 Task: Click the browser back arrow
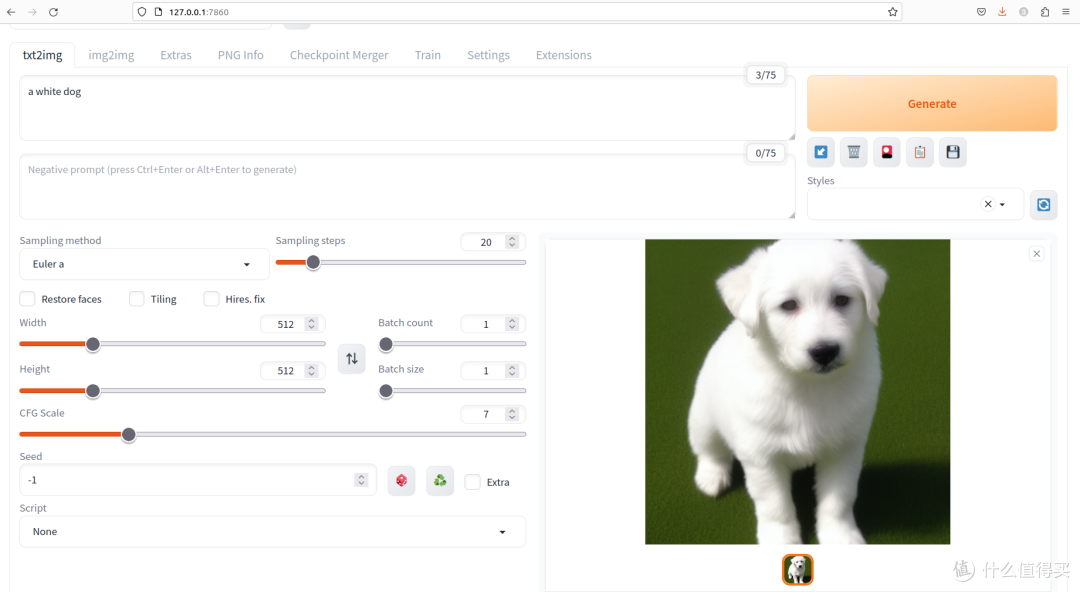coord(11,12)
